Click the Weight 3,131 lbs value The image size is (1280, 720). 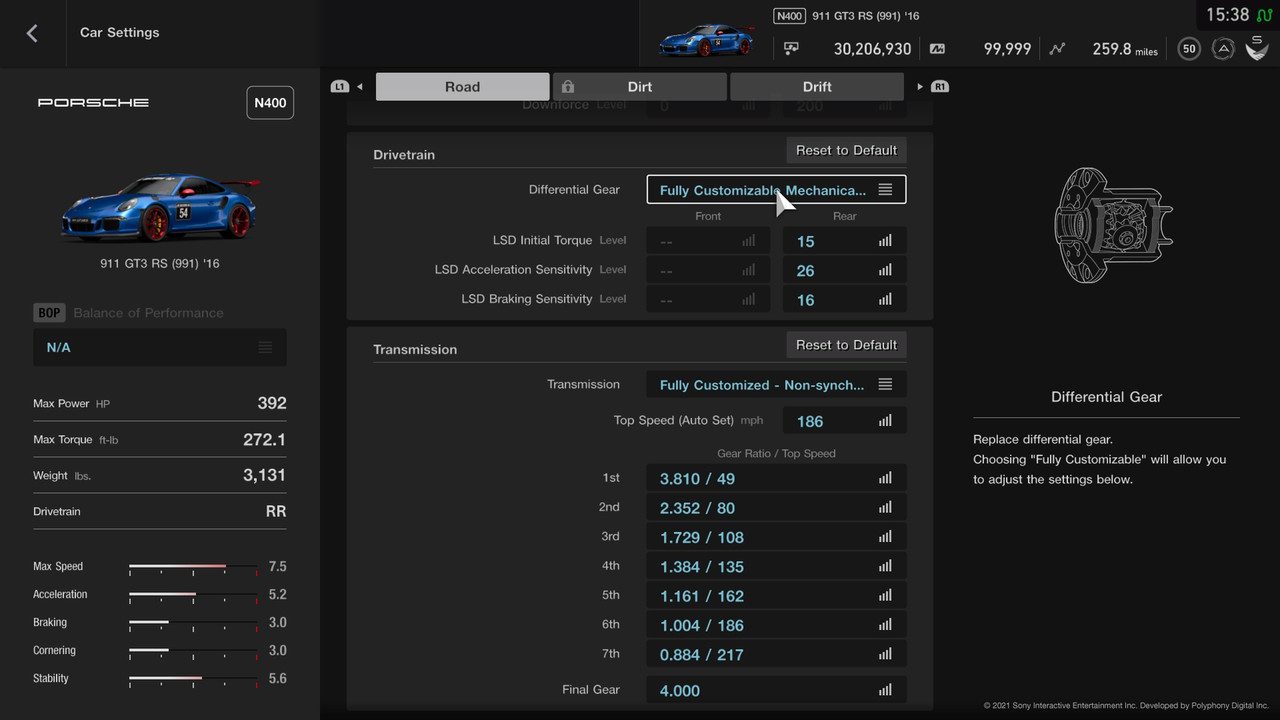point(265,475)
